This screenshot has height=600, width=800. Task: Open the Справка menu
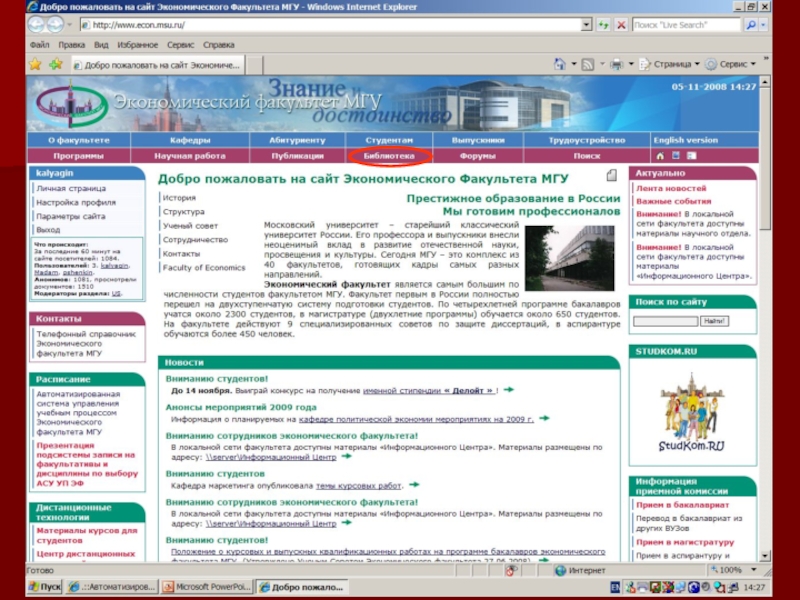(219, 45)
